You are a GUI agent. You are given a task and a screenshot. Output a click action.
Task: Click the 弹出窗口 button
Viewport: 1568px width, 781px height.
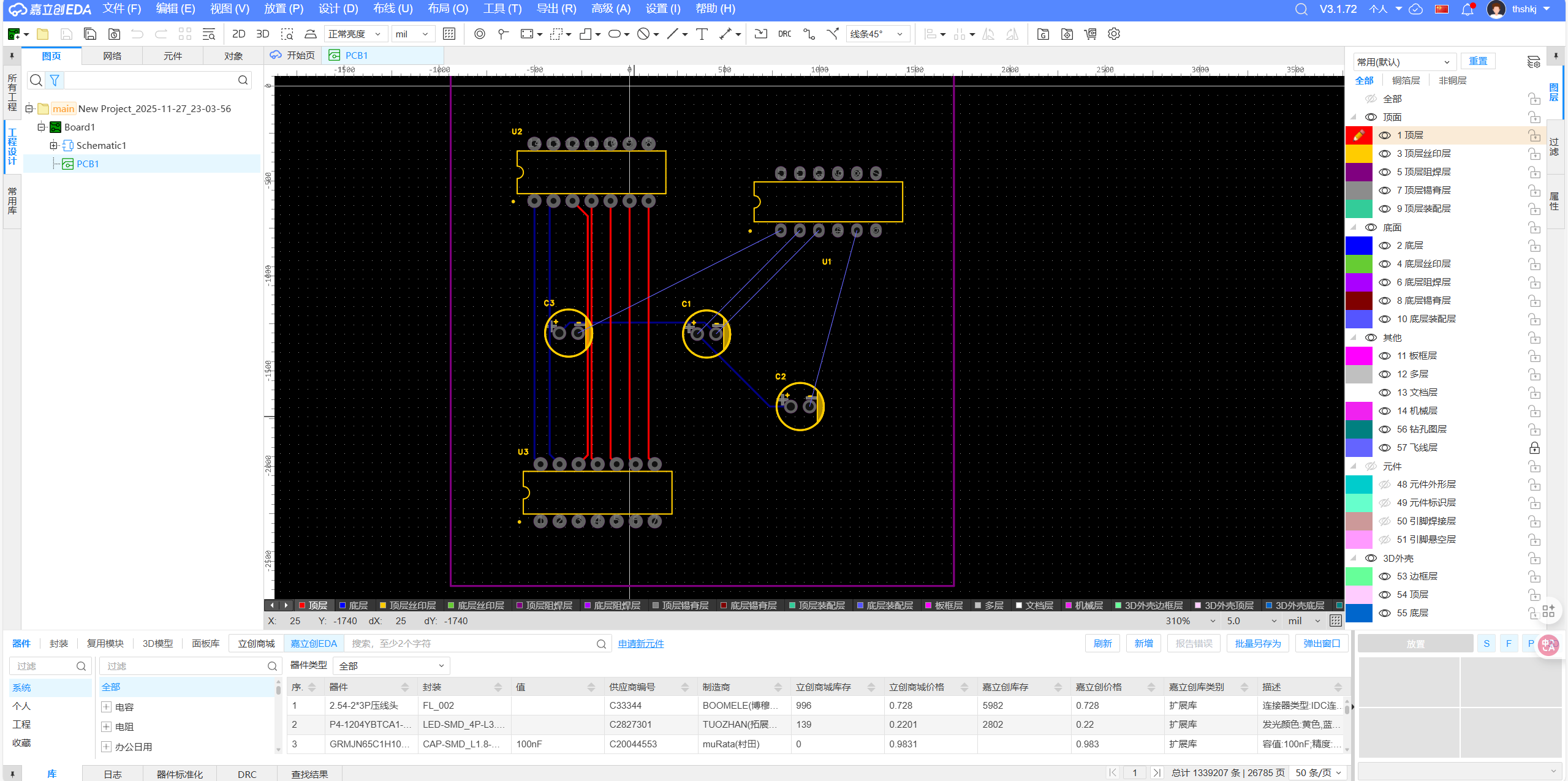pos(1322,643)
